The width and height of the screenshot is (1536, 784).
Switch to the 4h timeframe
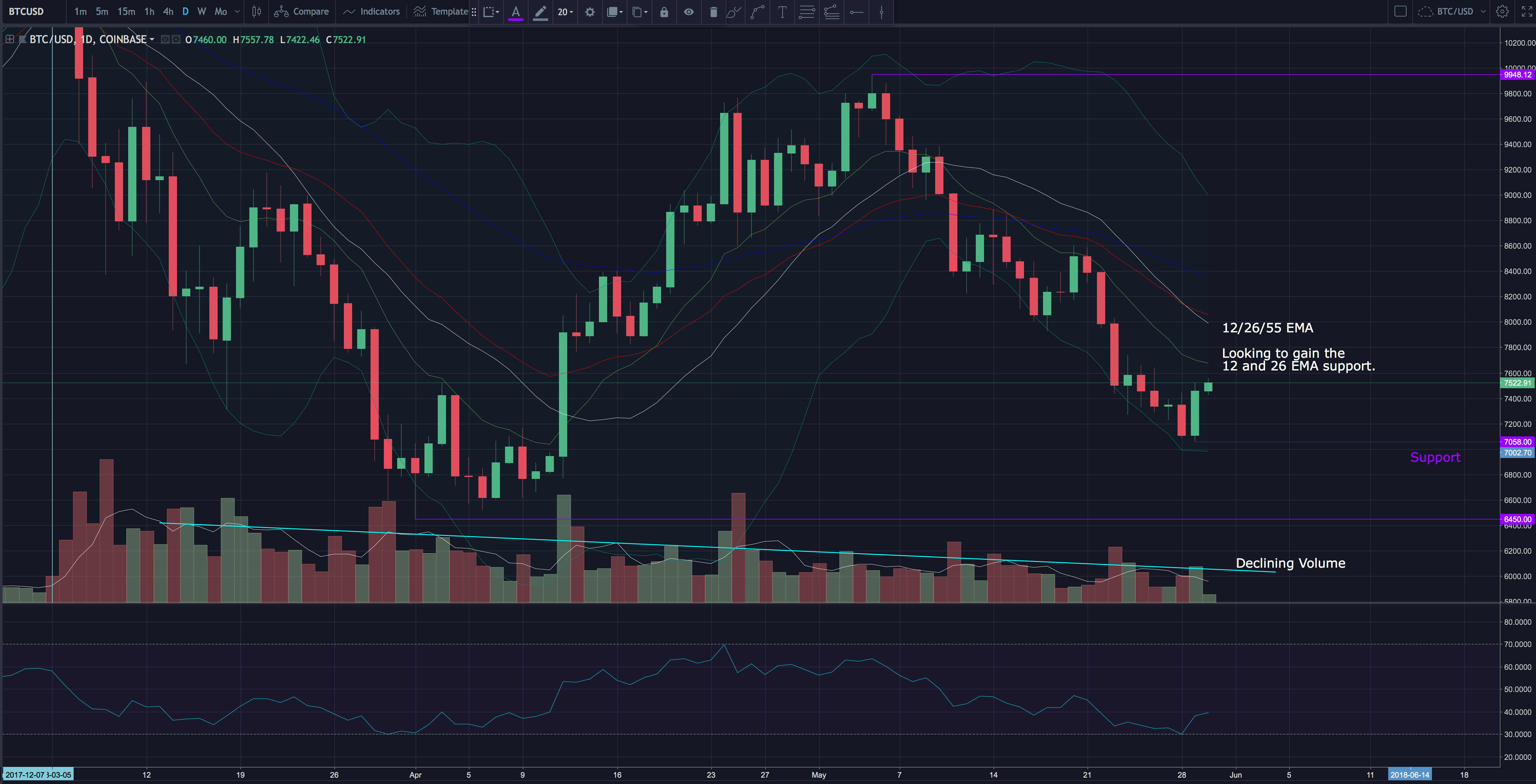click(168, 11)
